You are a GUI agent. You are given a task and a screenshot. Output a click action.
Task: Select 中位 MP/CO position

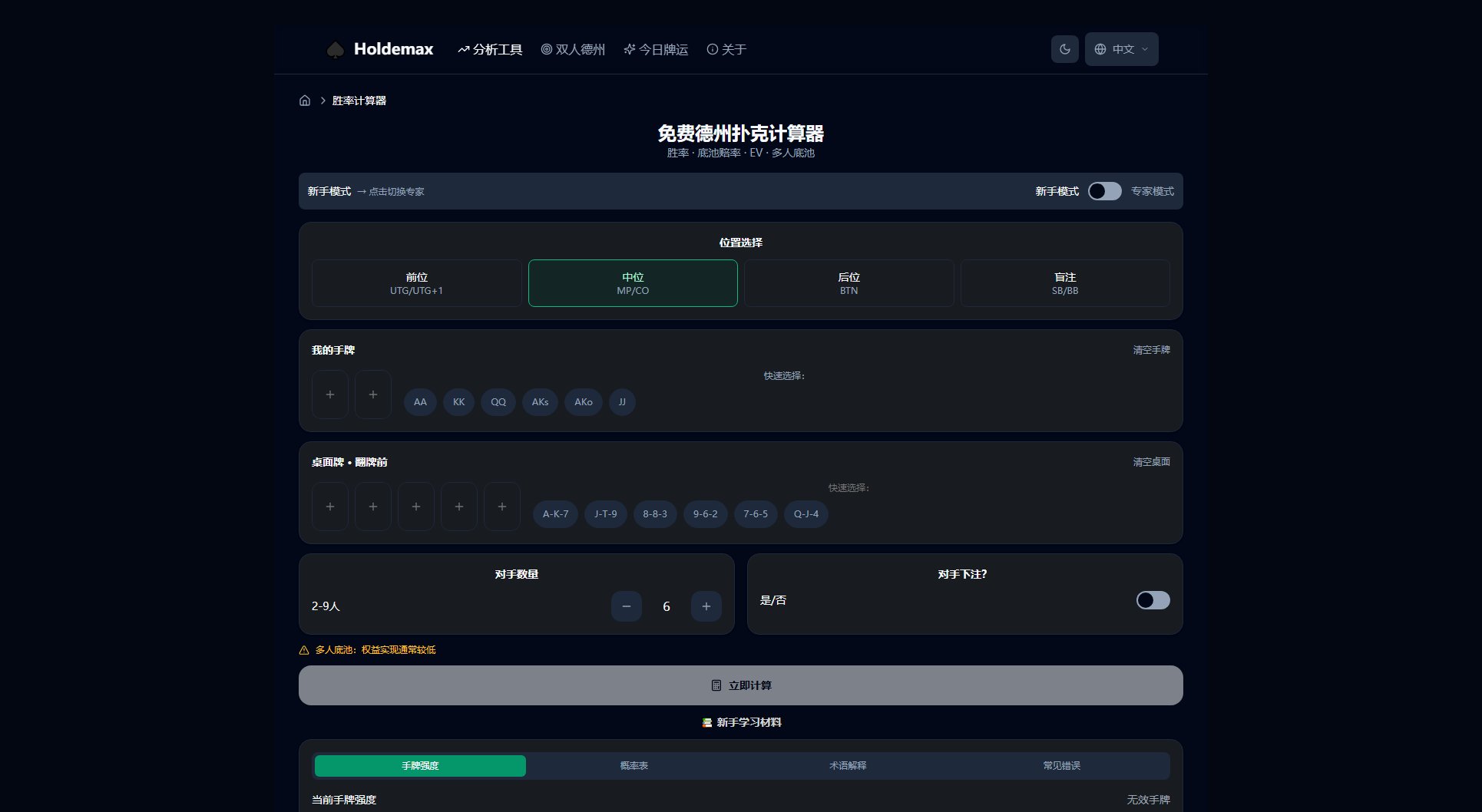(x=633, y=283)
